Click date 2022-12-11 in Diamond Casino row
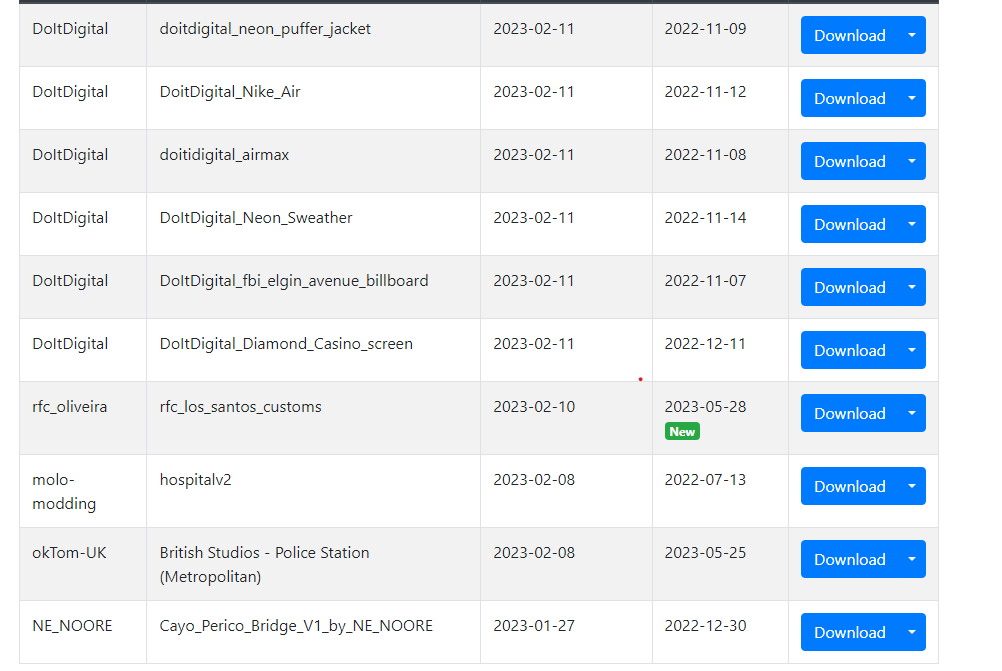This screenshot has width=1002, height=671. pos(705,343)
